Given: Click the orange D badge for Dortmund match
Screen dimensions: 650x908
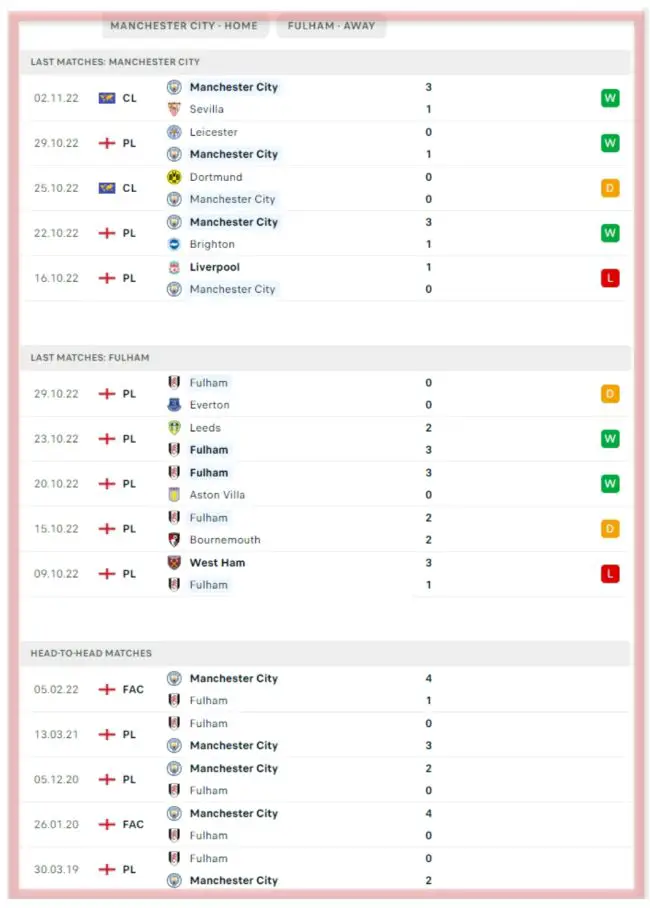Looking at the screenshot, I should (610, 188).
